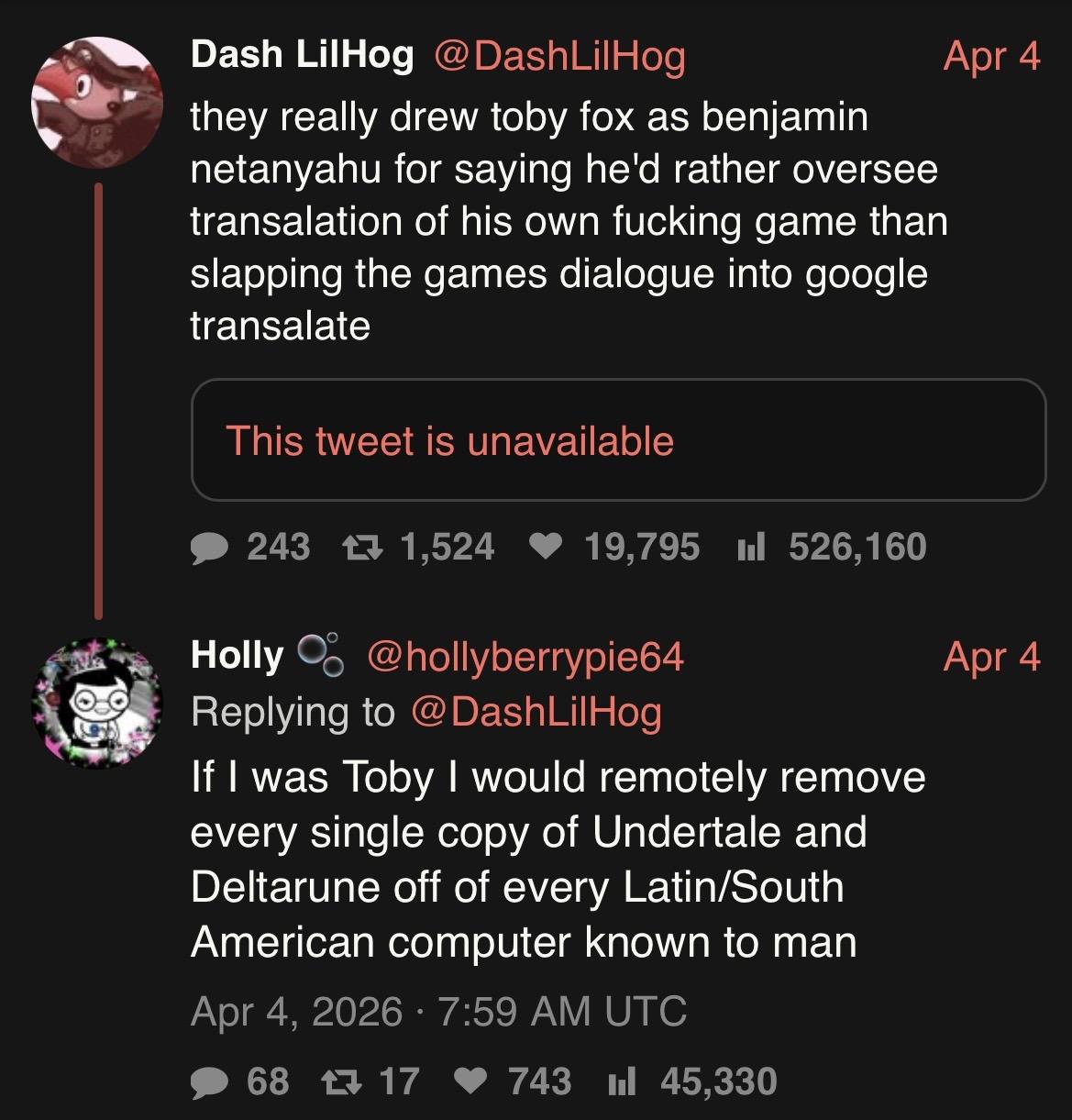Click the Apr 4 date on Holly's reply
Screen dimensions: 1072x1120
[991, 657]
